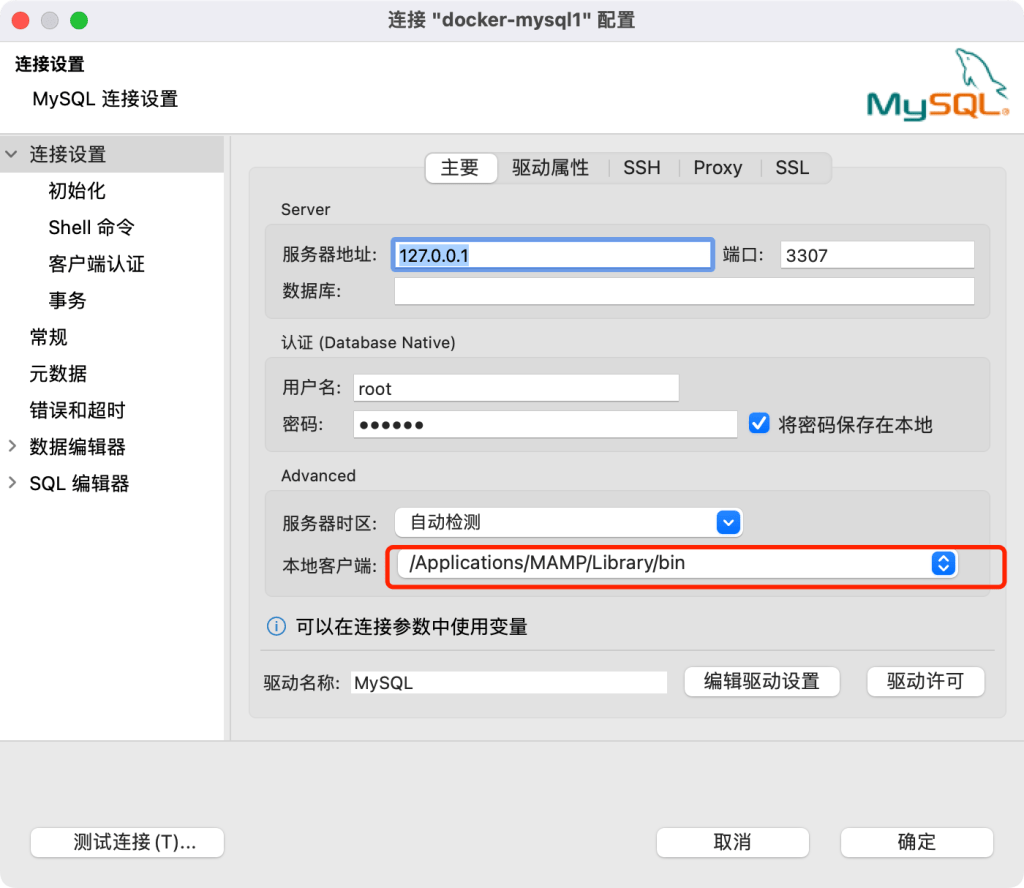
Task: Switch to the SSH tab
Action: coord(641,168)
